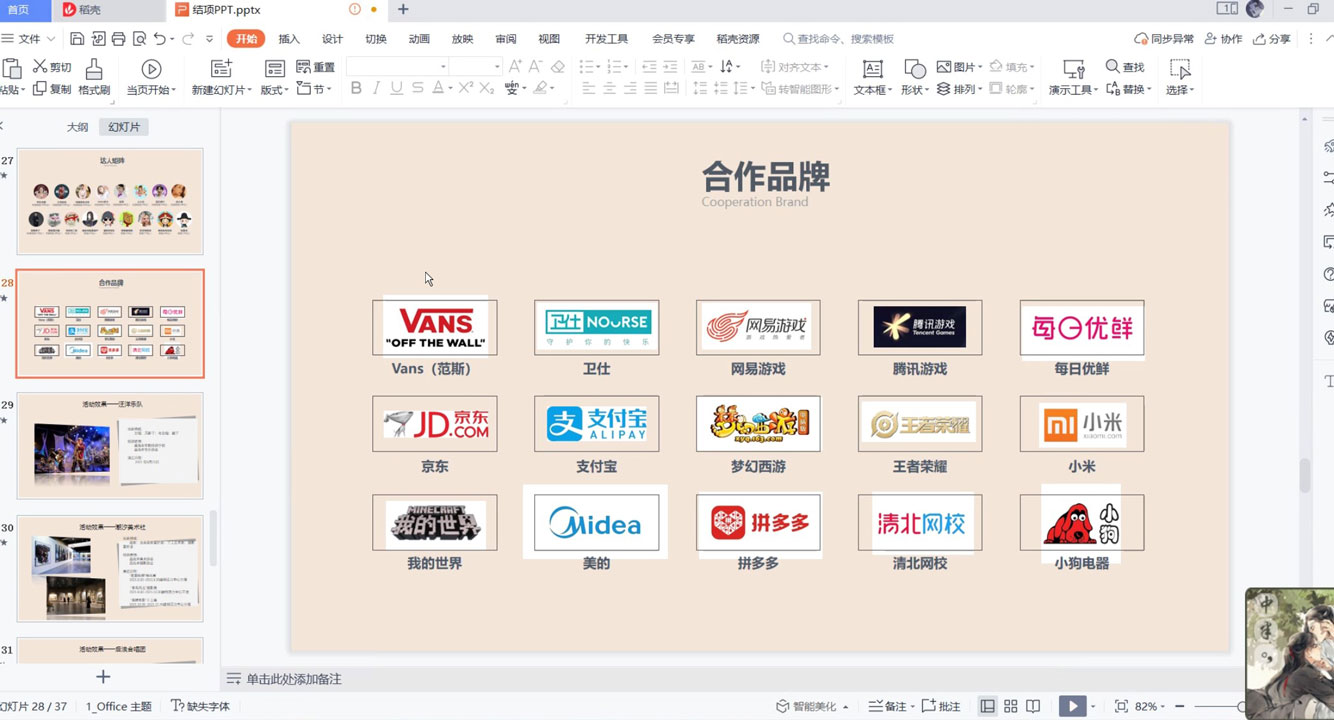
Task: Switch to the 大纲 outline tab
Action: point(77,127)
